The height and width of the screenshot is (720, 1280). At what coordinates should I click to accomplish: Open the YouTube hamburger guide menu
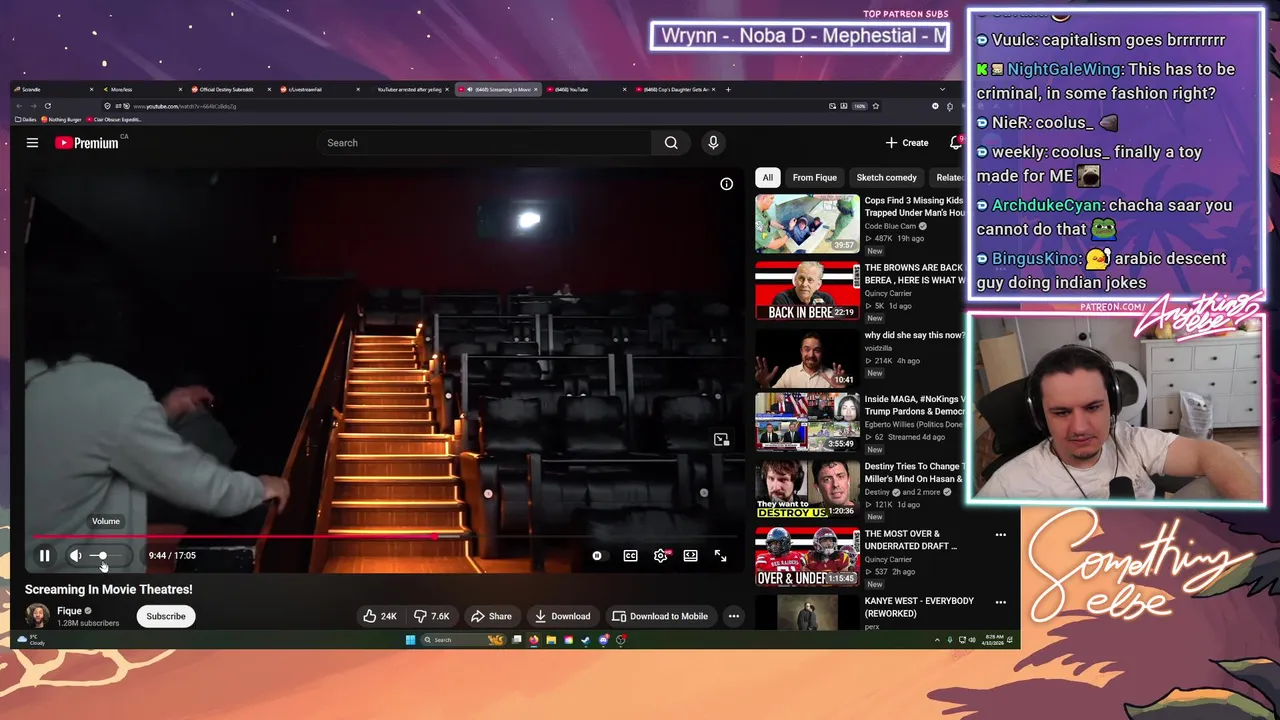[32, 143]
